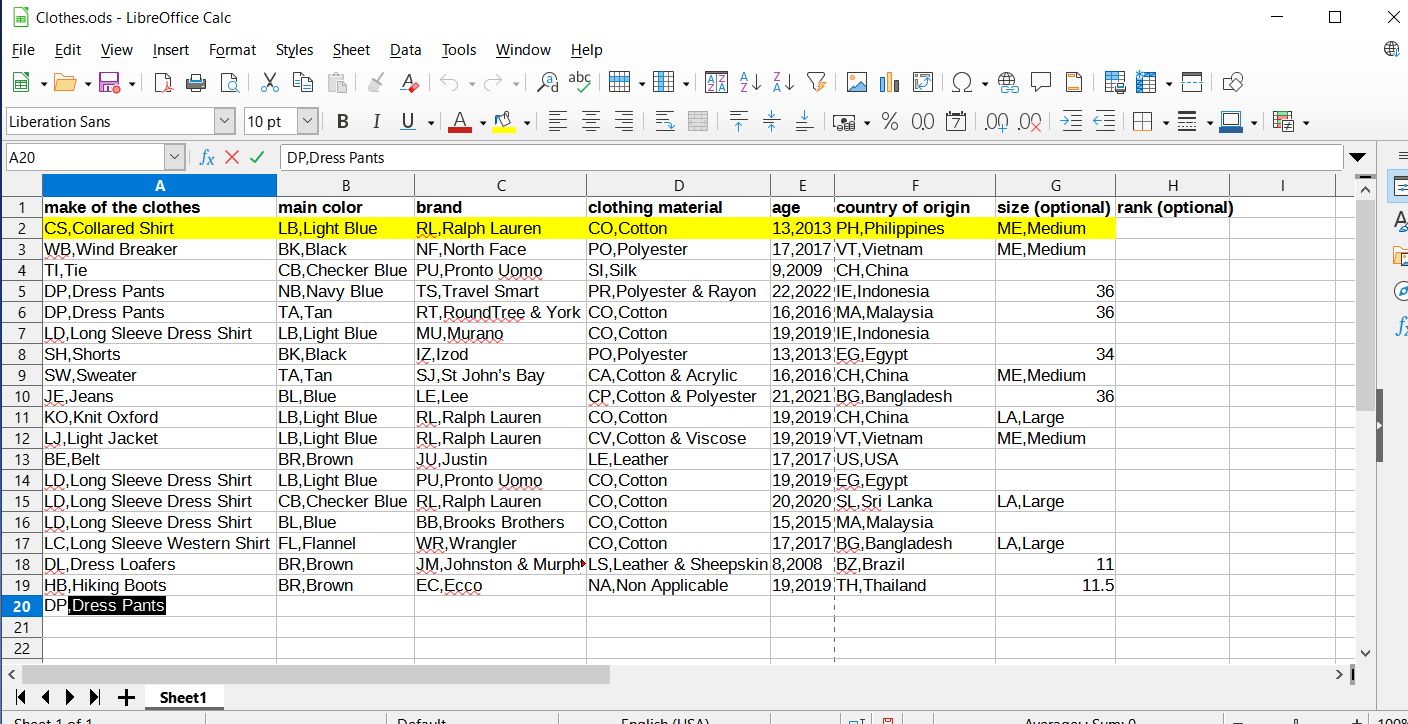The height and width of the screenshot is (724, 1408).
Task: Align cell content to bottom
Action: point(805,122)
